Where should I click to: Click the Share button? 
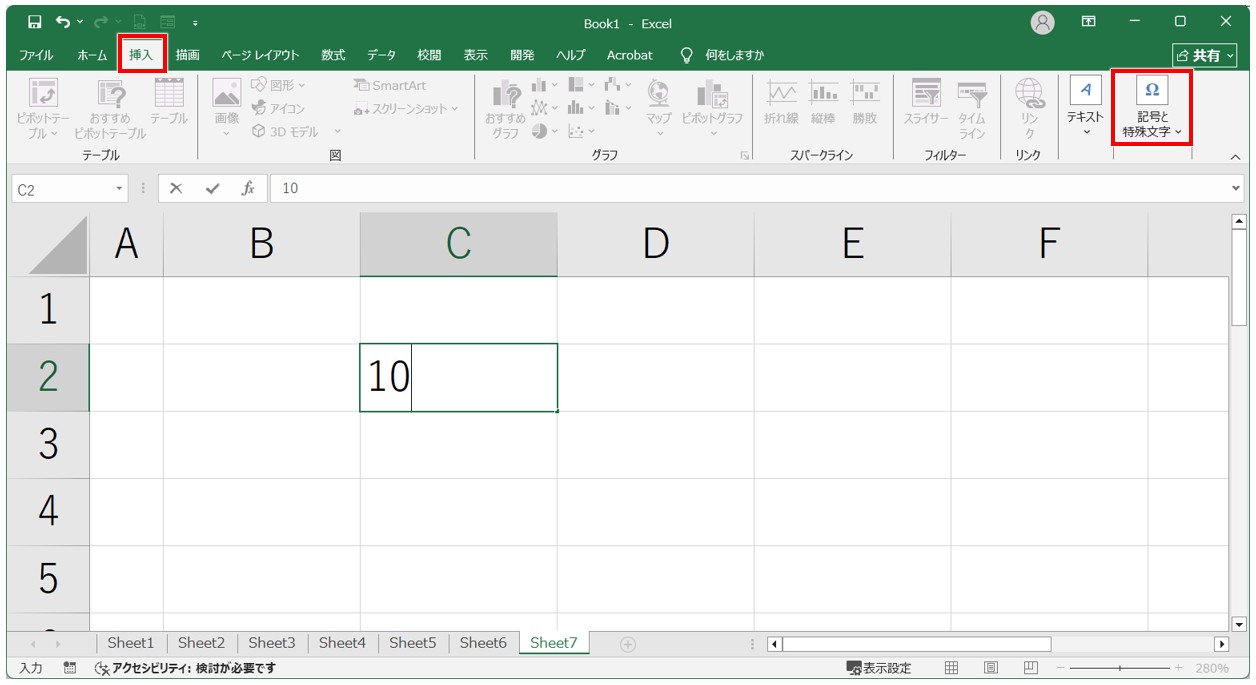1205,56
